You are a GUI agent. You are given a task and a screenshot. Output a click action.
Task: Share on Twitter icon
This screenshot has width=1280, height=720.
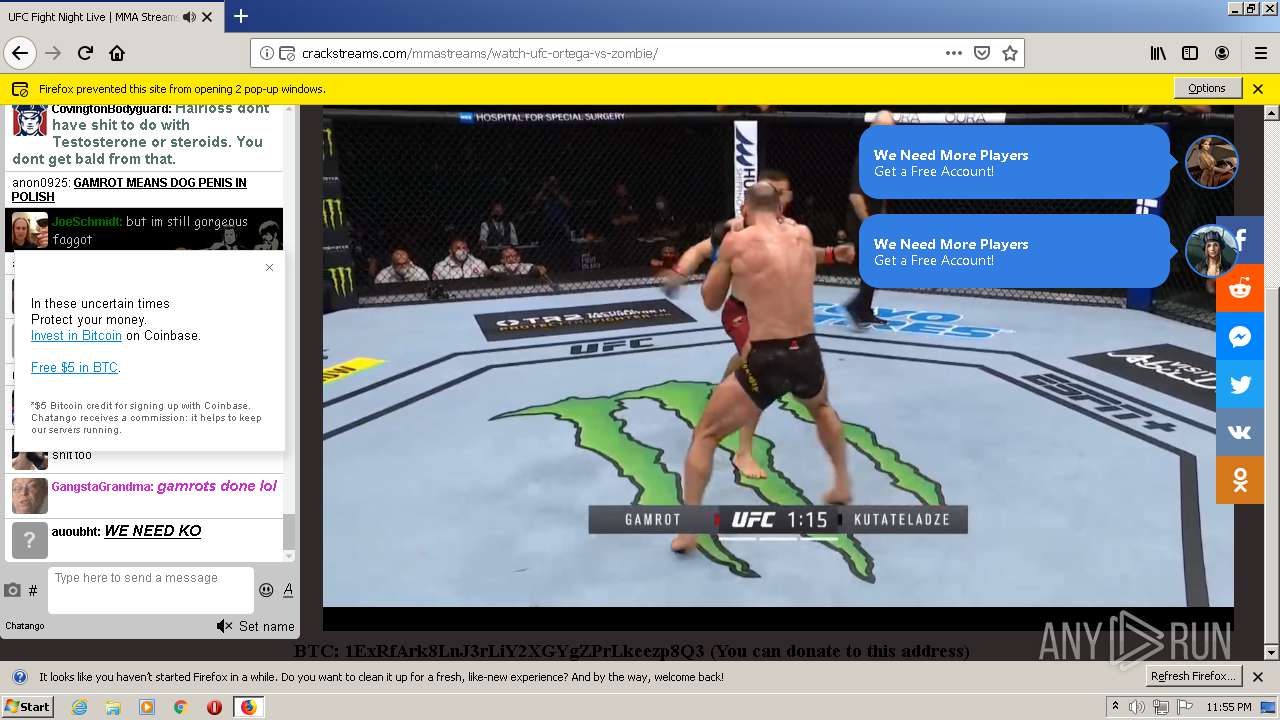(x=1240, y=384)
